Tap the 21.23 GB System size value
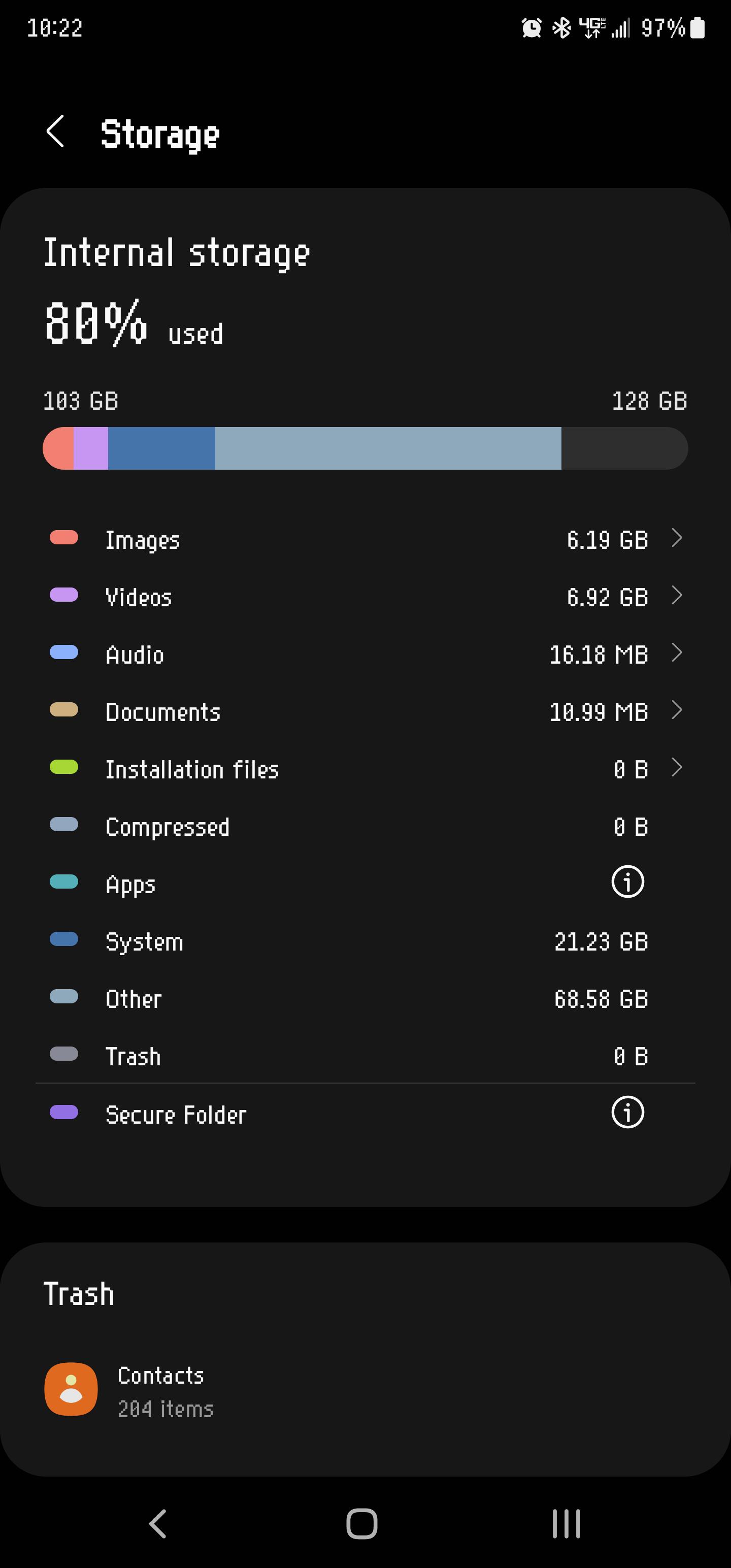Image resolution: width=731 pixels, height=1568 pixels. pyautogui.click(x=602, y=941)
